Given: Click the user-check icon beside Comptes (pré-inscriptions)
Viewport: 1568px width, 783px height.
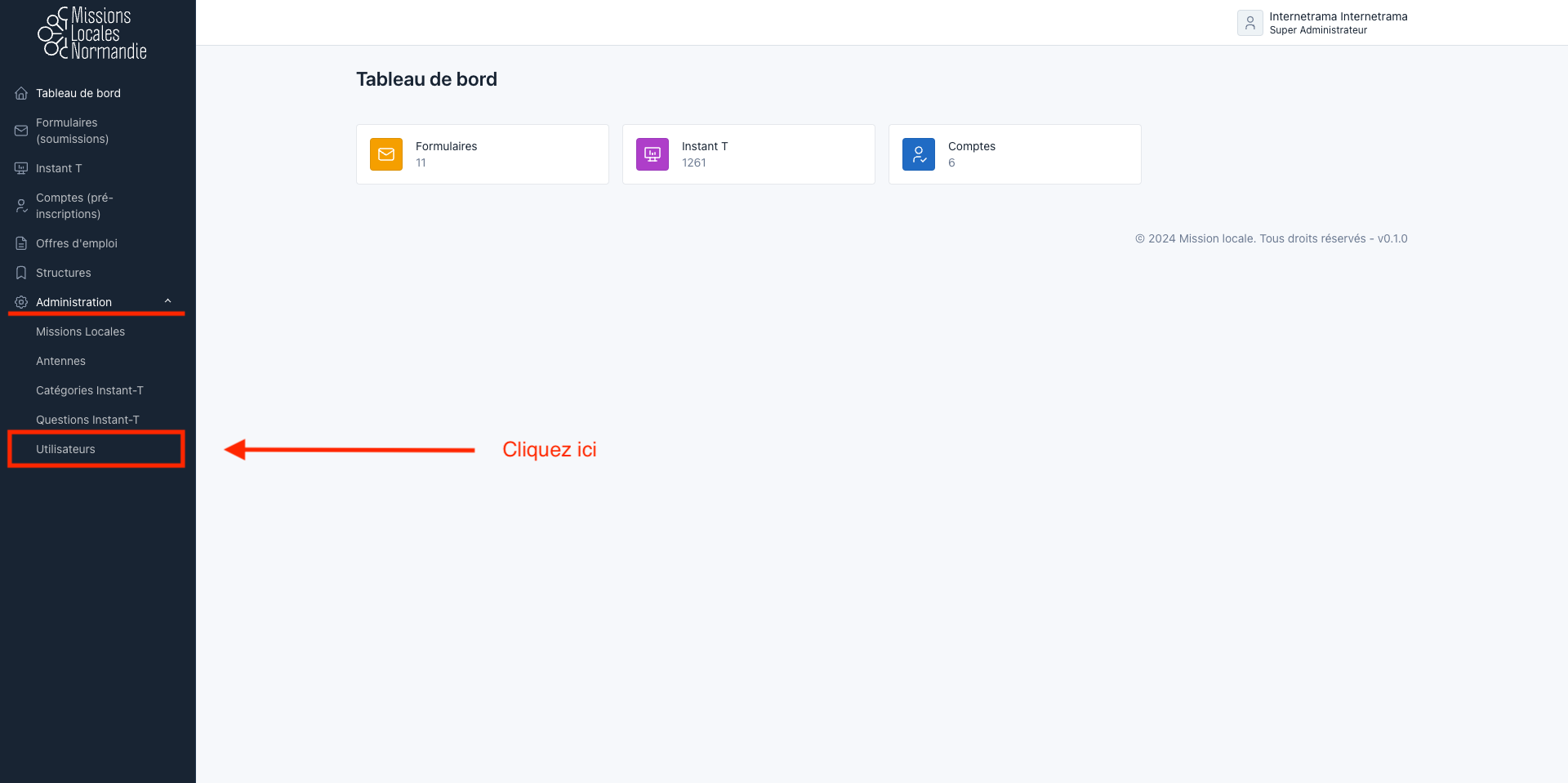Looking at the screenshot, I should click(x=21, y=206).
